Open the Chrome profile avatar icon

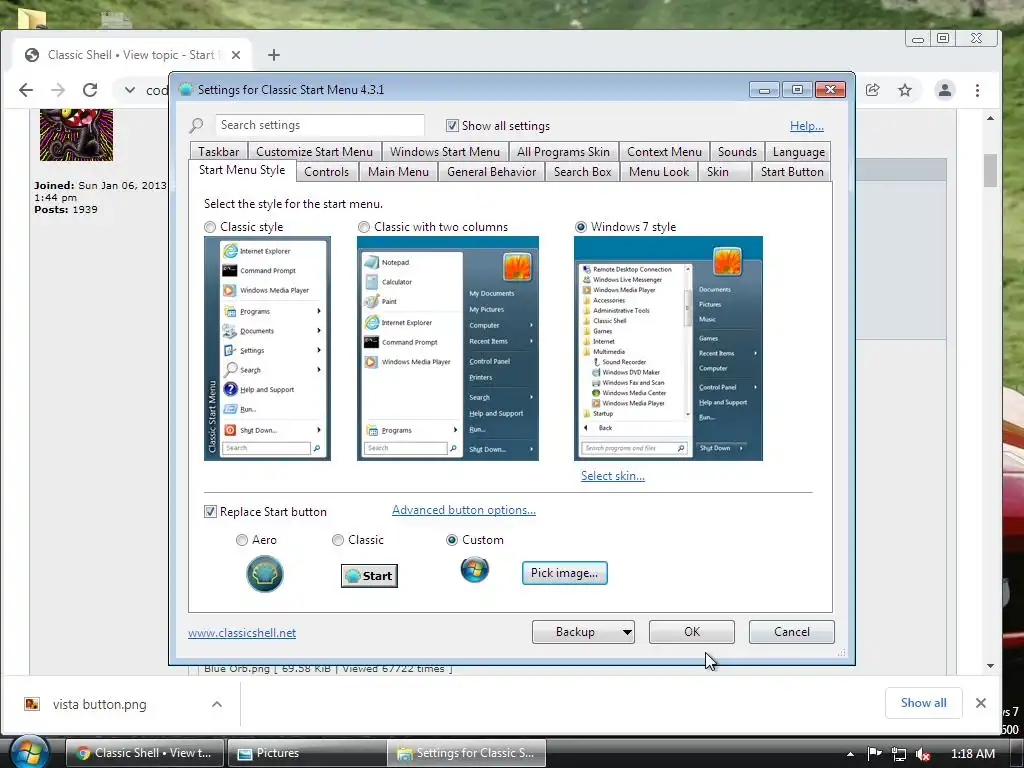pyautogui.click(x=944, y=90)
